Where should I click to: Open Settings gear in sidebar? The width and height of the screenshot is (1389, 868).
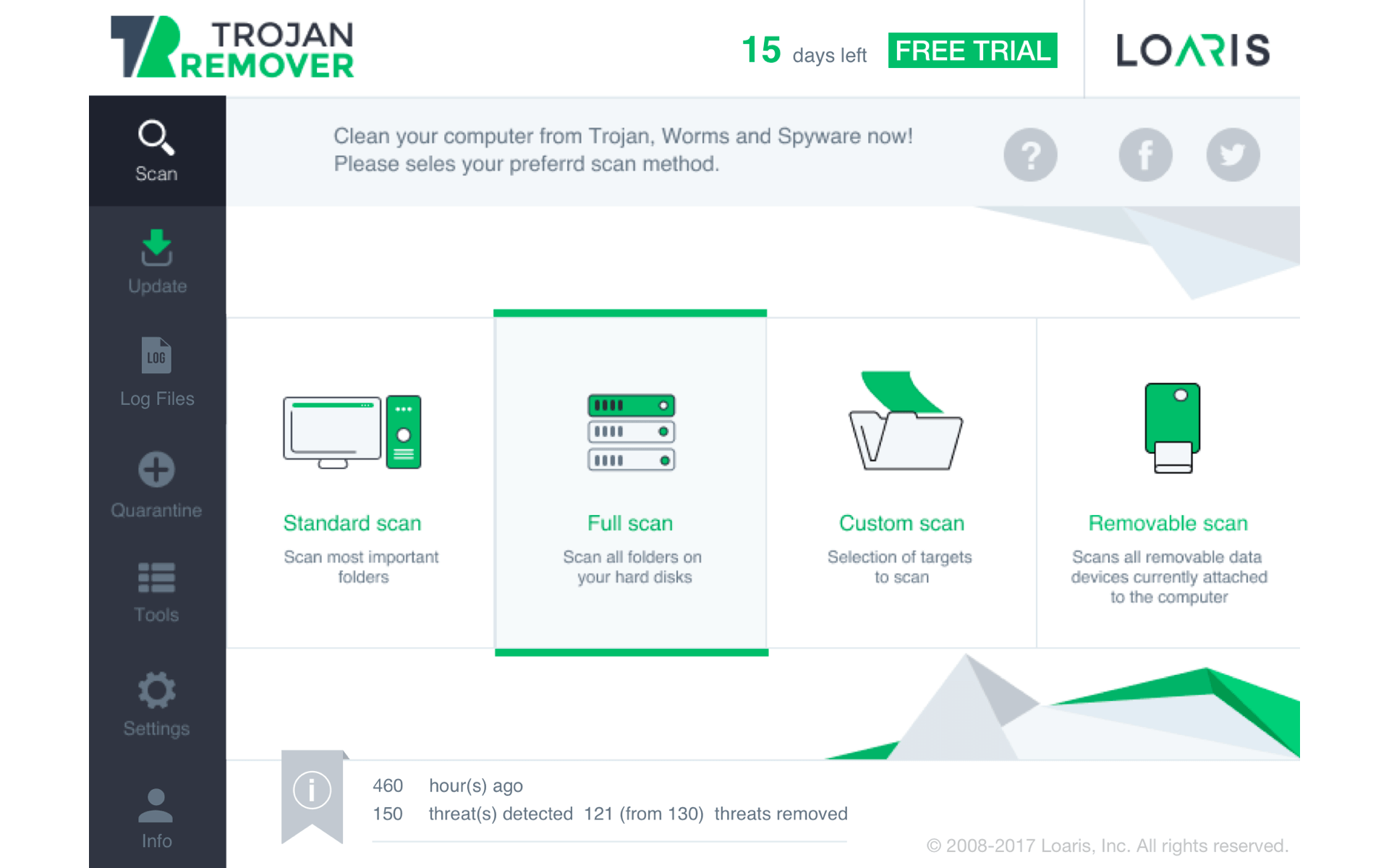pyautogui.click(x=157, y=690)
